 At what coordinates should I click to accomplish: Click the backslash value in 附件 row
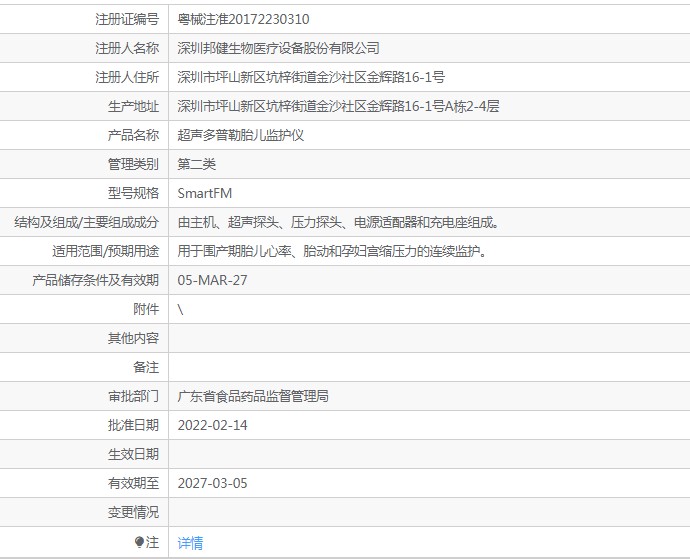click(x=180, y=309)
